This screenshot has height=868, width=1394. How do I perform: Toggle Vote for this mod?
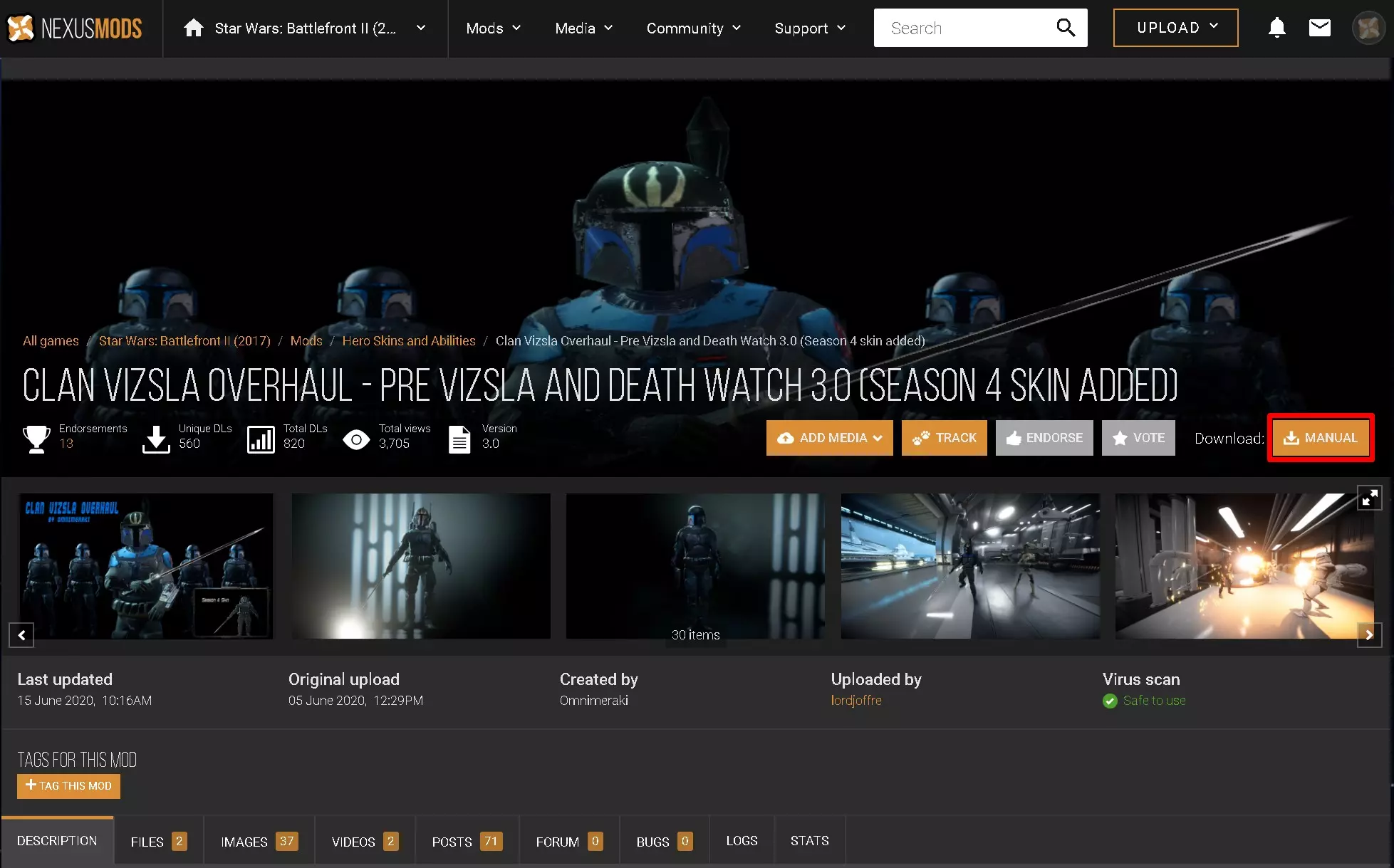(1138, 438)
